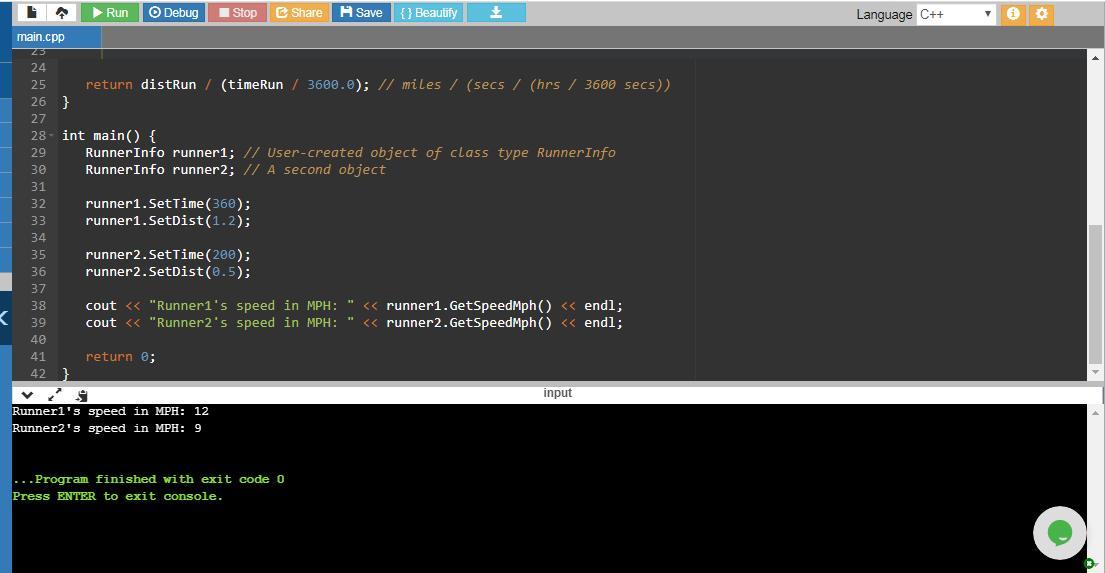
Task: Click "...Program finished with exit code 0" text
Action: [x=149, y=479]
